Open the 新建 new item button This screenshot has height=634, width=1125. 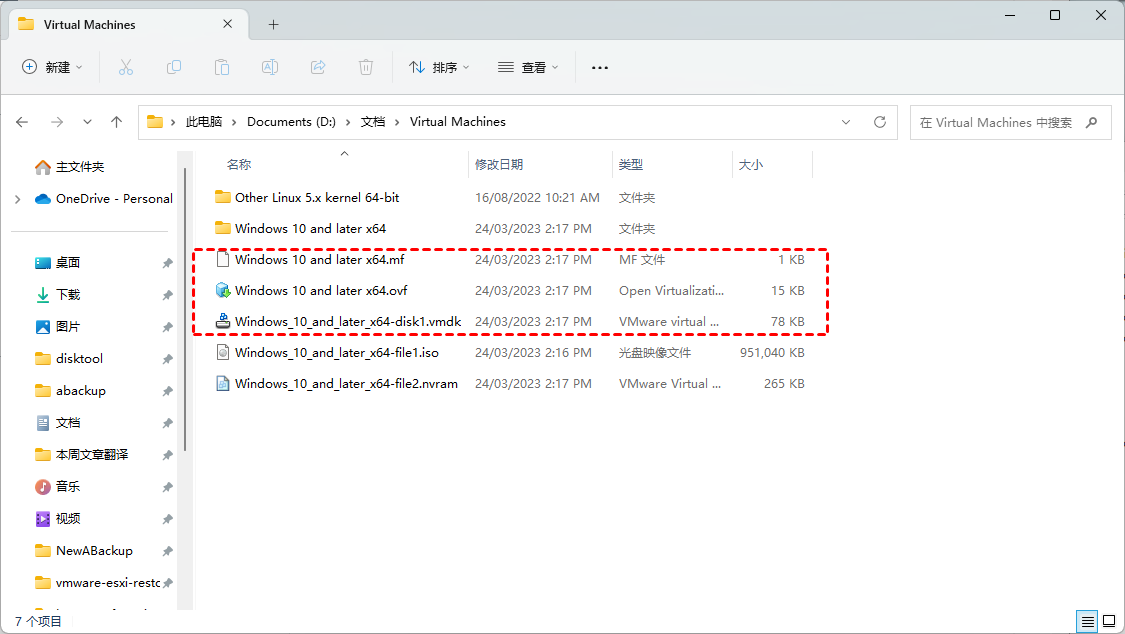tap(52, 67)
